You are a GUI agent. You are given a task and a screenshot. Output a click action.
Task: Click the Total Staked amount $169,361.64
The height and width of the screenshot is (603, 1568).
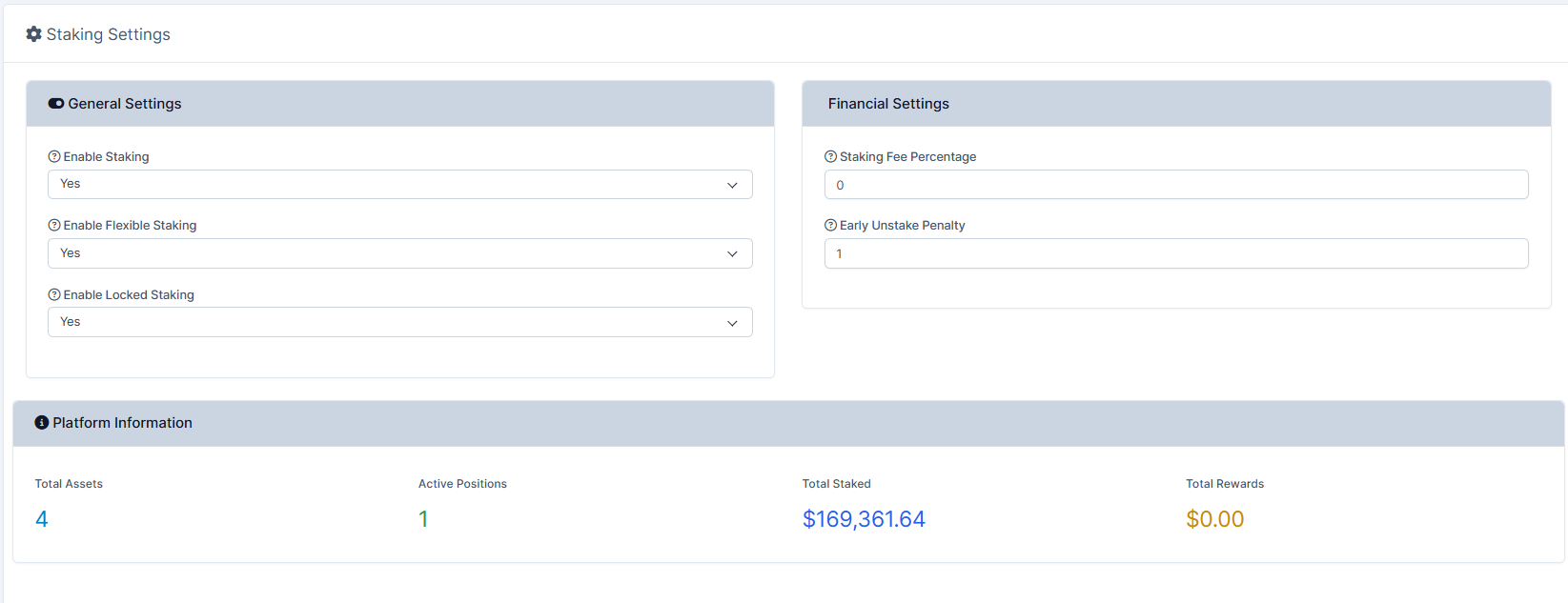864,519
